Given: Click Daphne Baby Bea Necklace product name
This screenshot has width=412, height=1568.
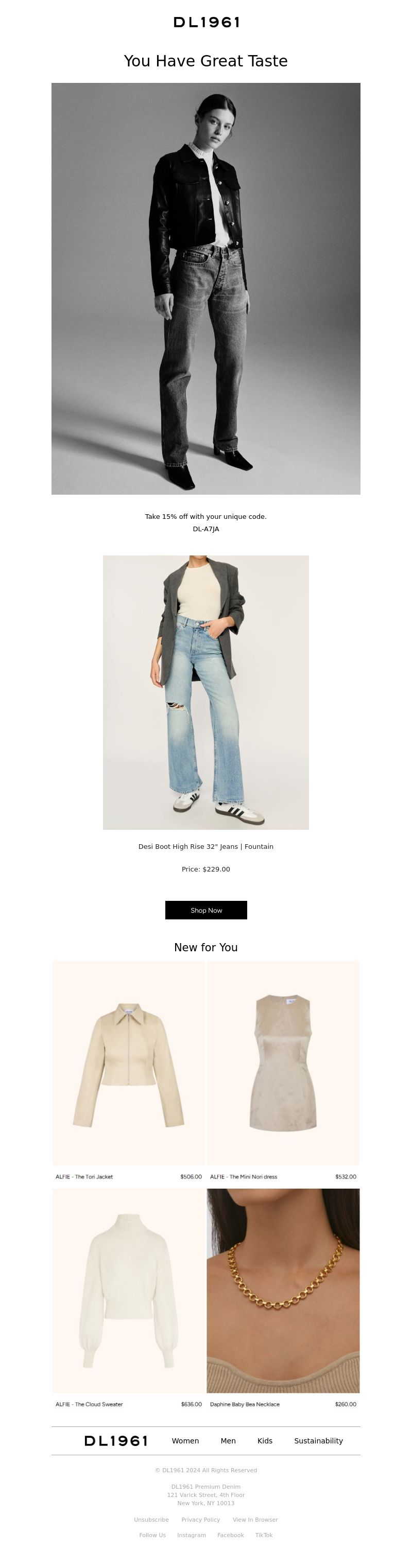Looking at the screenshot, I should click(x=245, y=1404).
